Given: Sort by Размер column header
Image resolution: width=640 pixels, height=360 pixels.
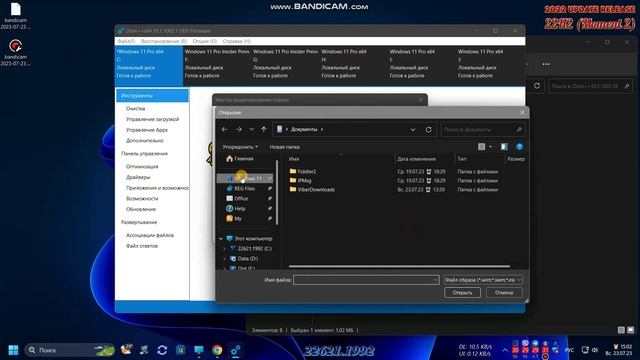Looking at the screenshot, I should click(x=516, y=159).
